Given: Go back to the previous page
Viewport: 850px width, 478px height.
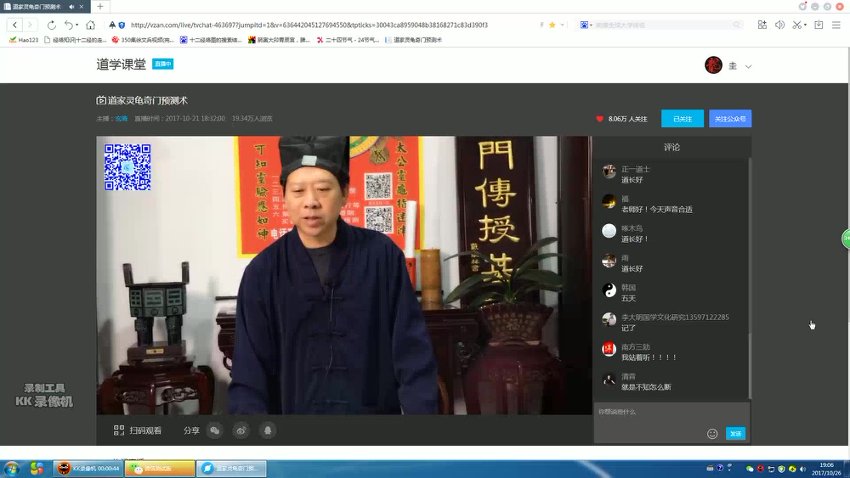Looking at the screenshot, I should click(15, 25).
